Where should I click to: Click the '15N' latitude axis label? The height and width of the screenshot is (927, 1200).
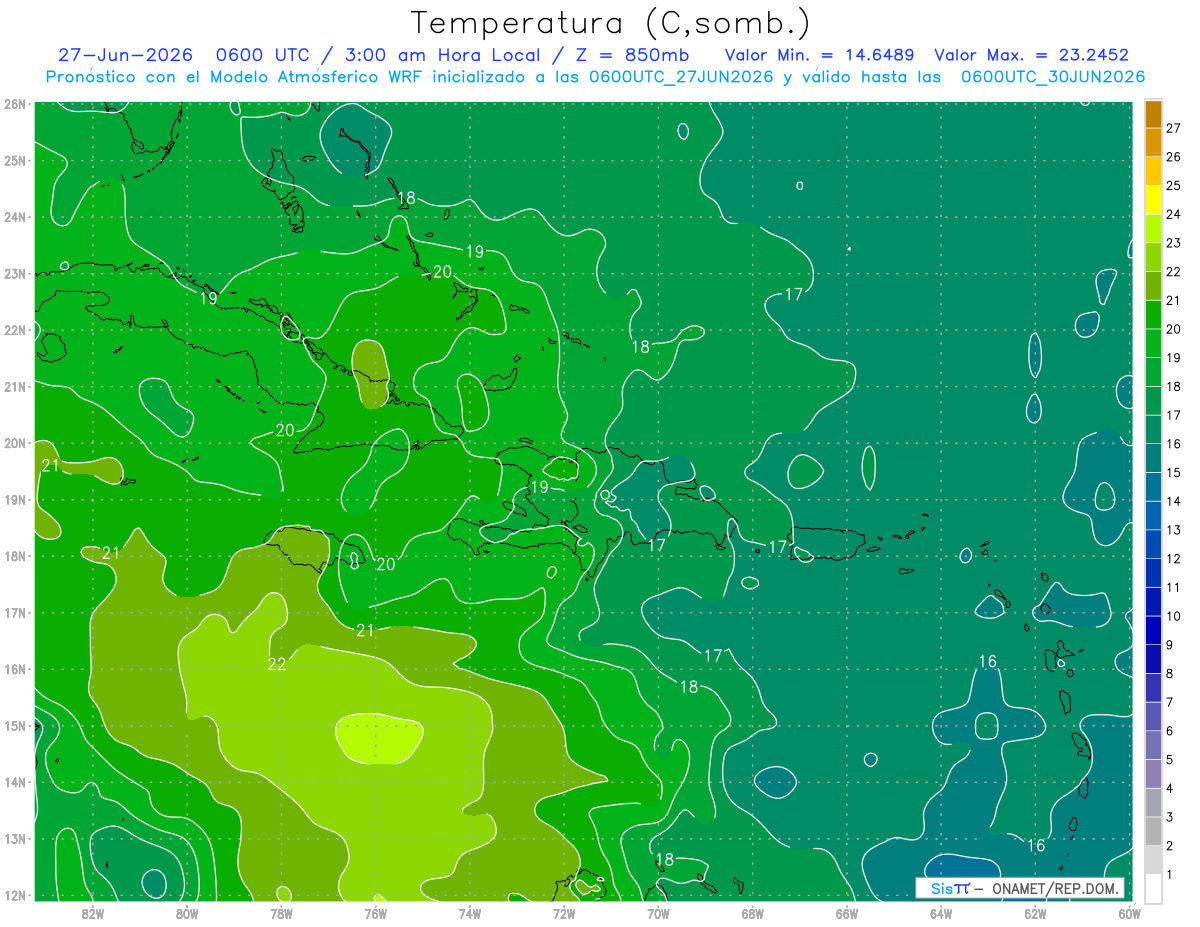pyautogui.click(x=16, y=726)
